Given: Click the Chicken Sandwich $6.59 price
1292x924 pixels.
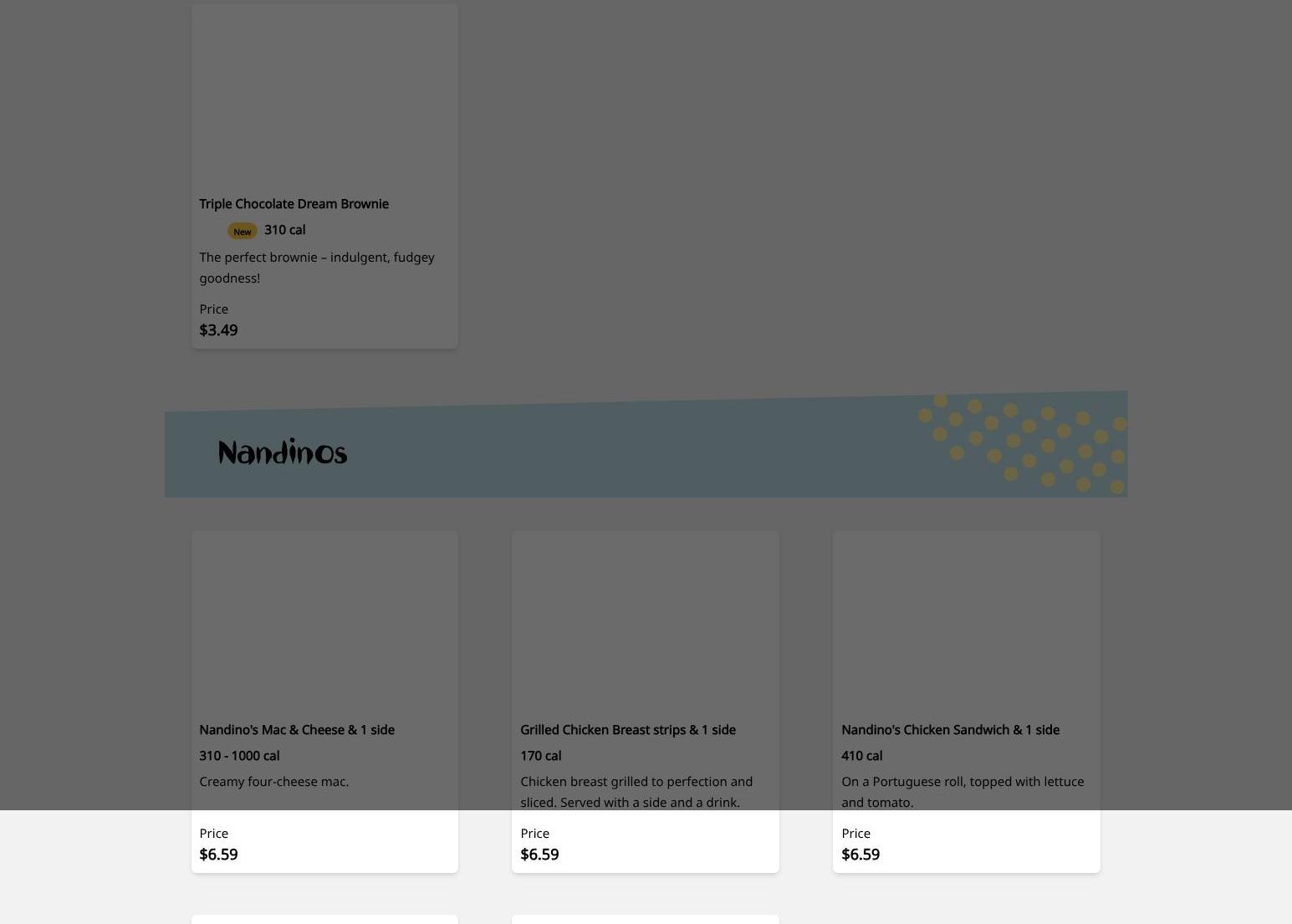Looking at the screenshot, I should pyautogui.click(x=860, y=854).
